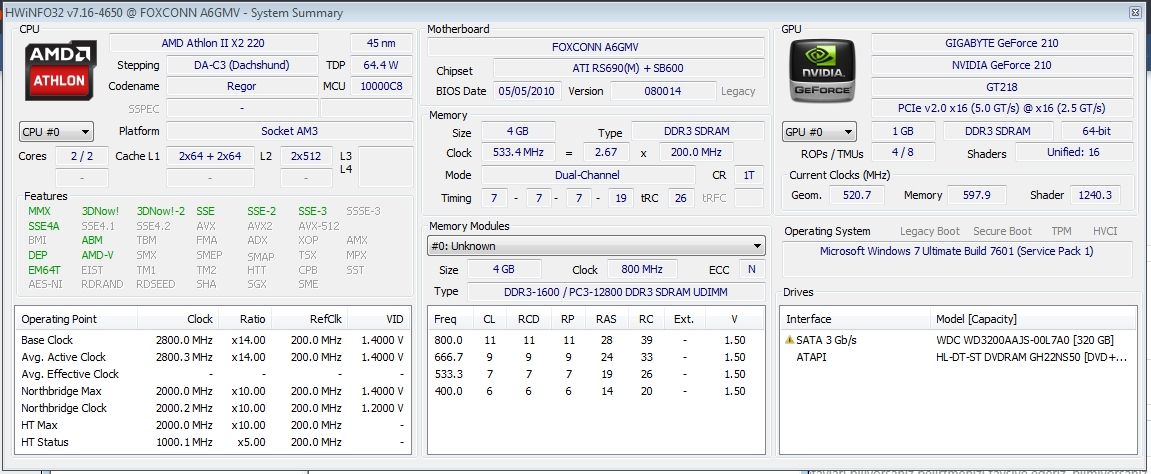Click the 533.4 MHz memory clock value
1151x474 pixels.
point(518,153)
